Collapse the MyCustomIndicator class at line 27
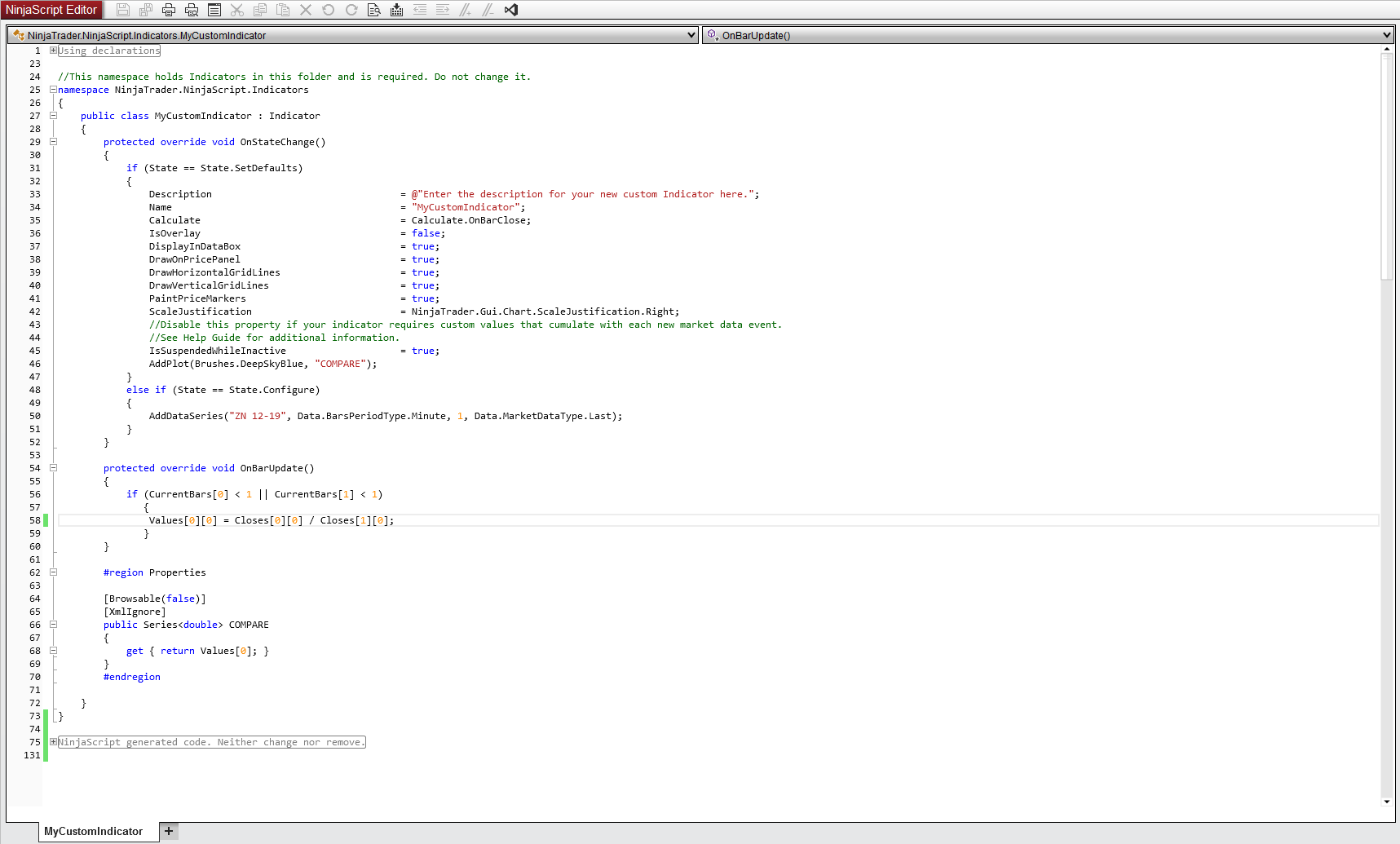The image size is (1400, 844). (x=53, y=116)
